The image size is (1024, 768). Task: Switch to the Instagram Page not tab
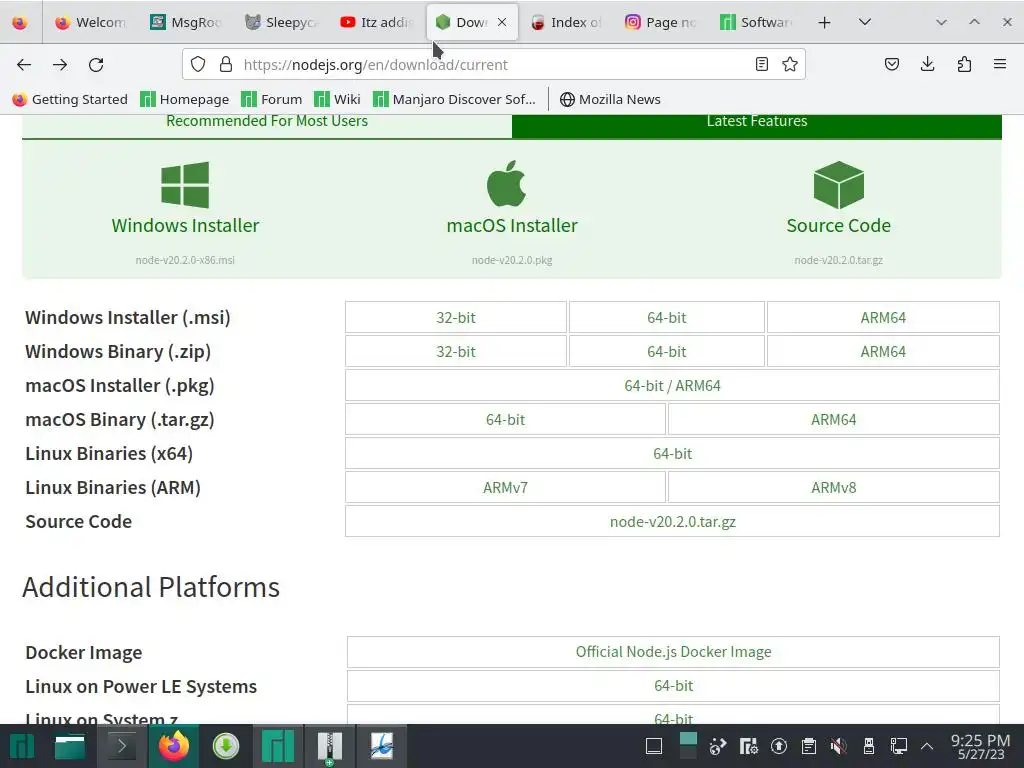pyautogui.click(x=660, y=22)
